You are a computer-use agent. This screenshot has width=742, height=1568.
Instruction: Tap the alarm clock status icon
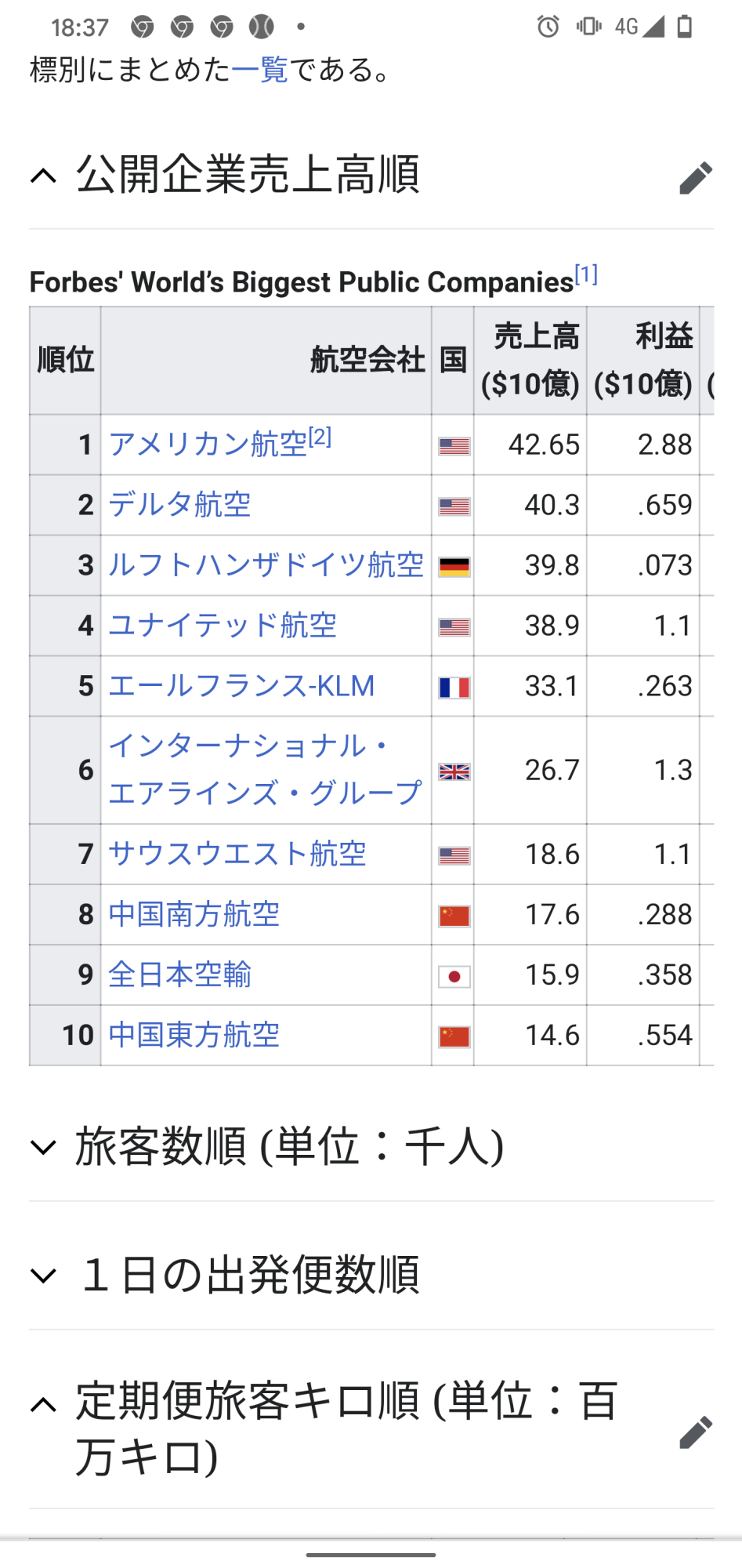point(548,27)
